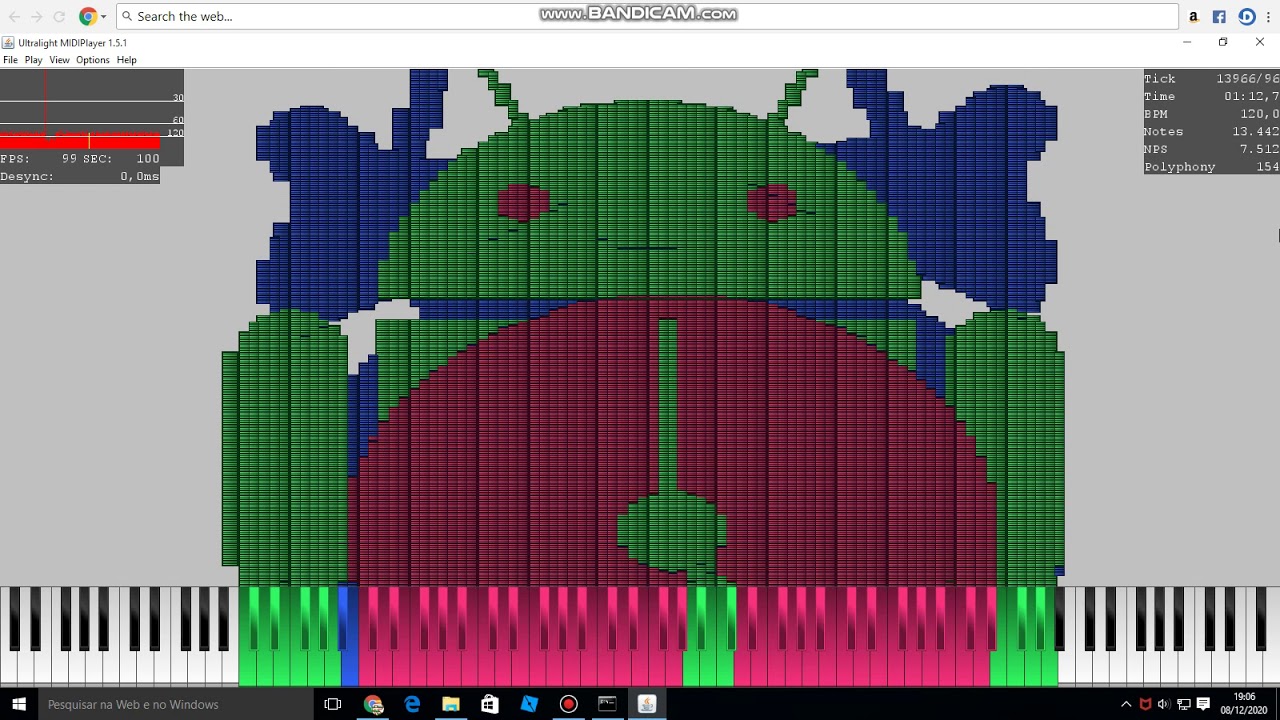Click the blue highlighted piano key
This screenshot has width=1280, height=720.
coord(349,670)
